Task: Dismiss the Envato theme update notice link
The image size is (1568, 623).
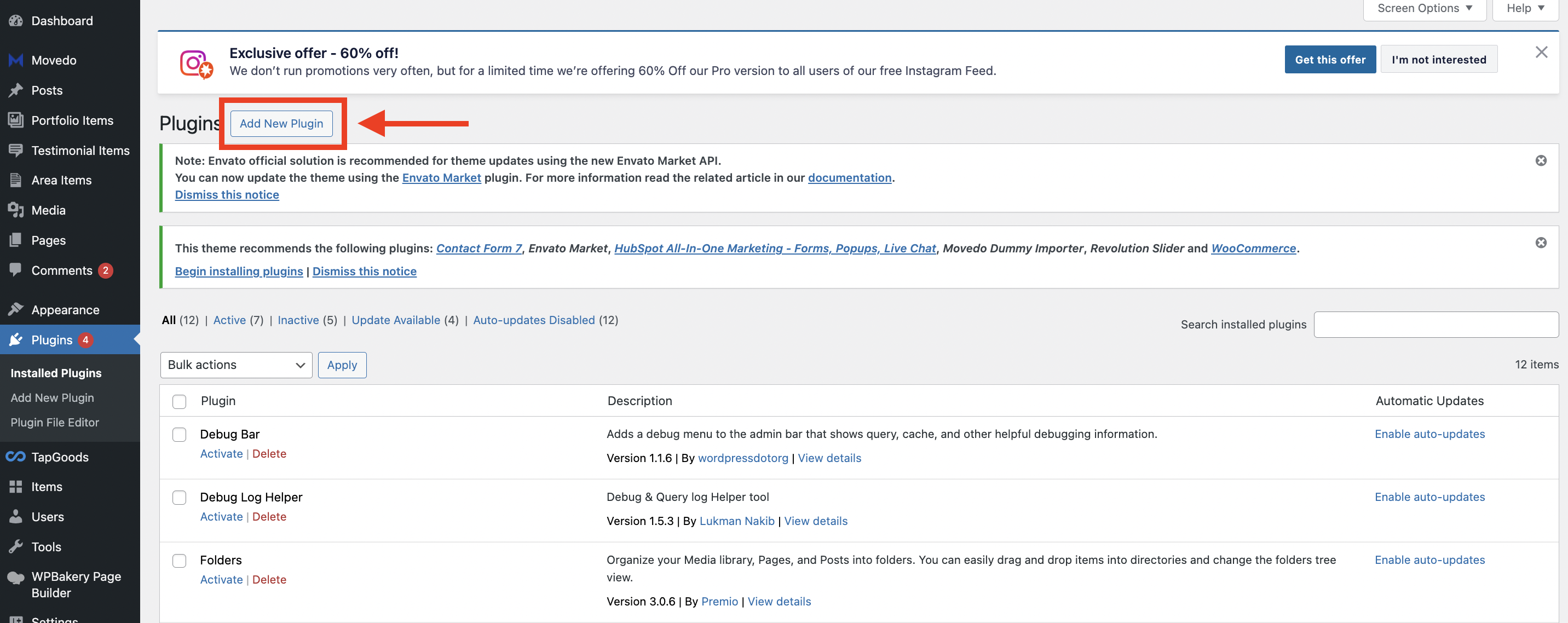Action: 227,195
